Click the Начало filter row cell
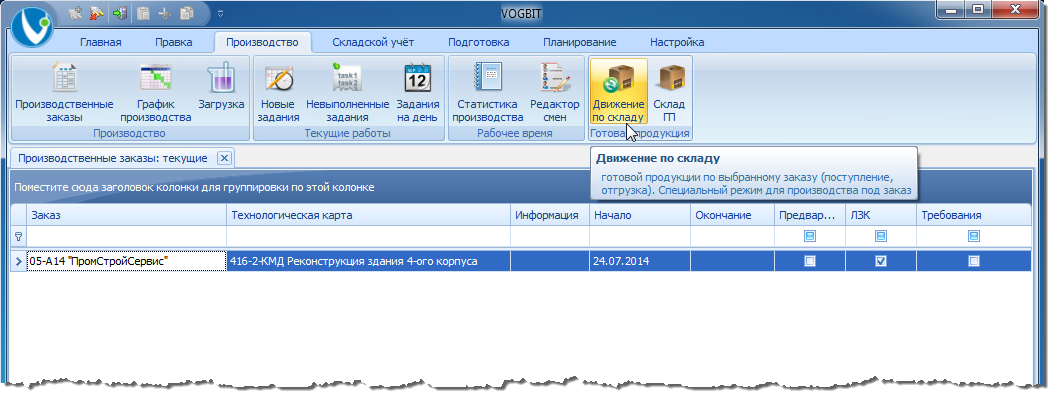Image resolution: width=1053 pixels, height=395 pixels. [640, 236]
